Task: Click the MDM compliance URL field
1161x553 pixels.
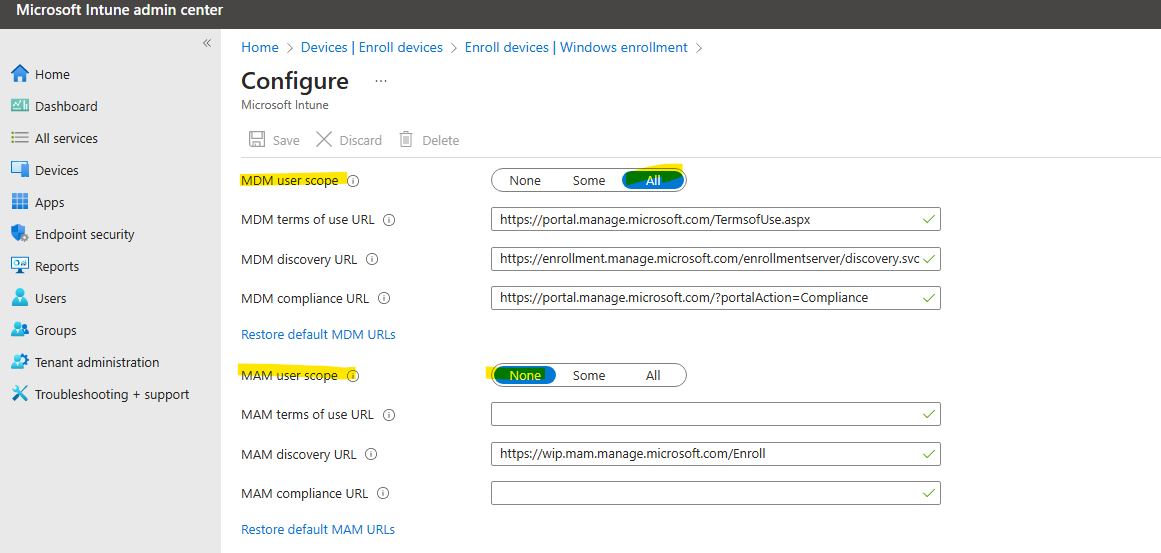Action: [715, 298]
